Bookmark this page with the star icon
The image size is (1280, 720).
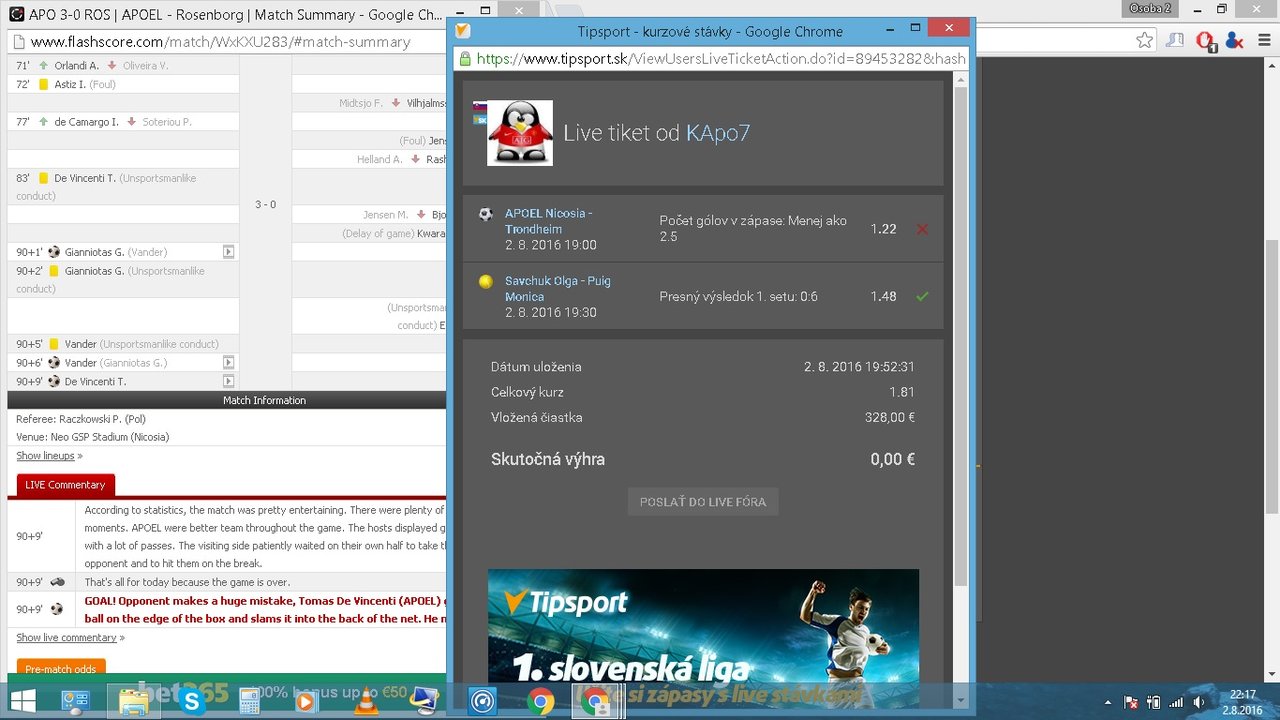click(1145, 41)
